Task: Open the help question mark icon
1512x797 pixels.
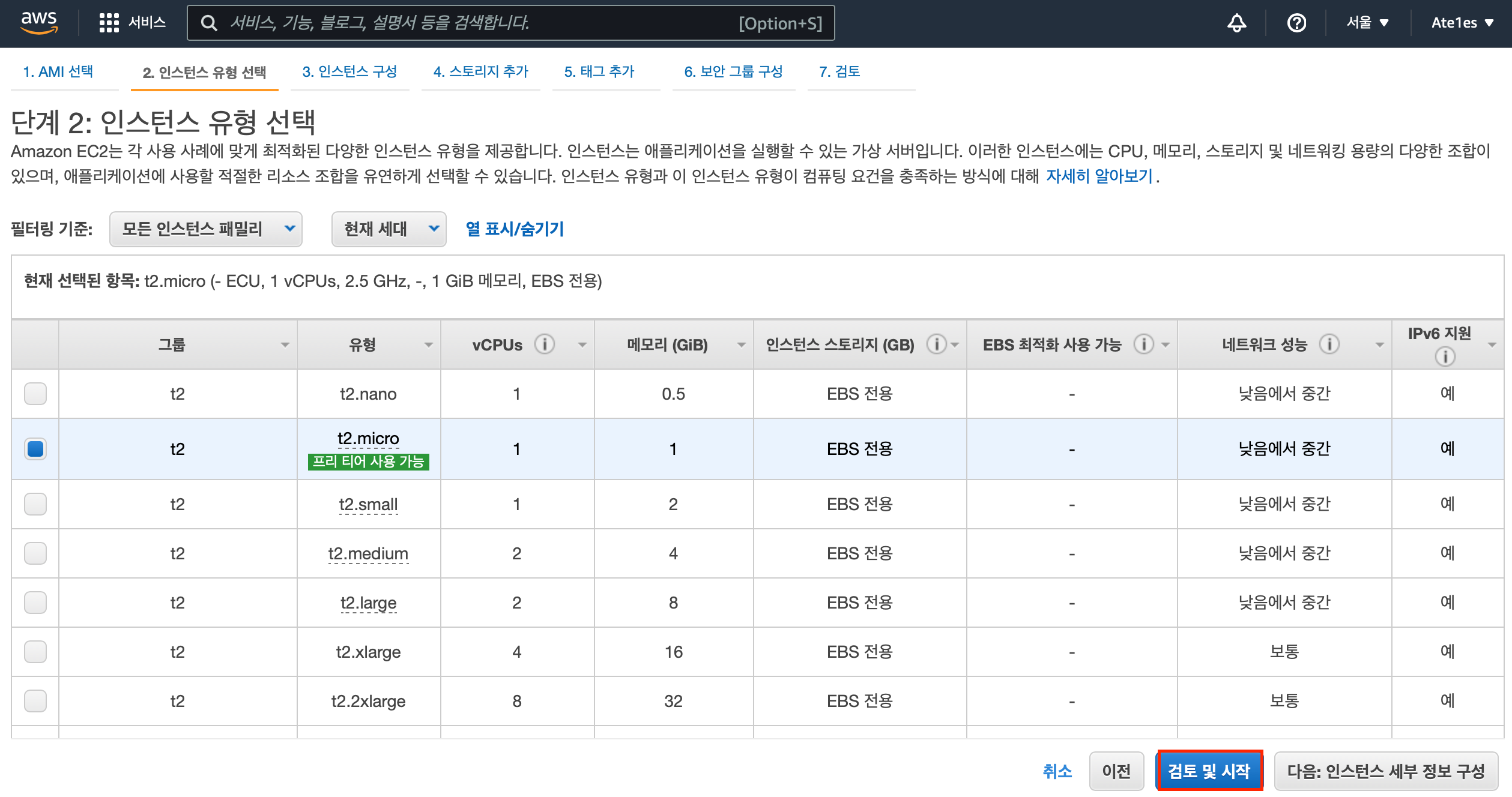Action: [x=1296, y=23]
